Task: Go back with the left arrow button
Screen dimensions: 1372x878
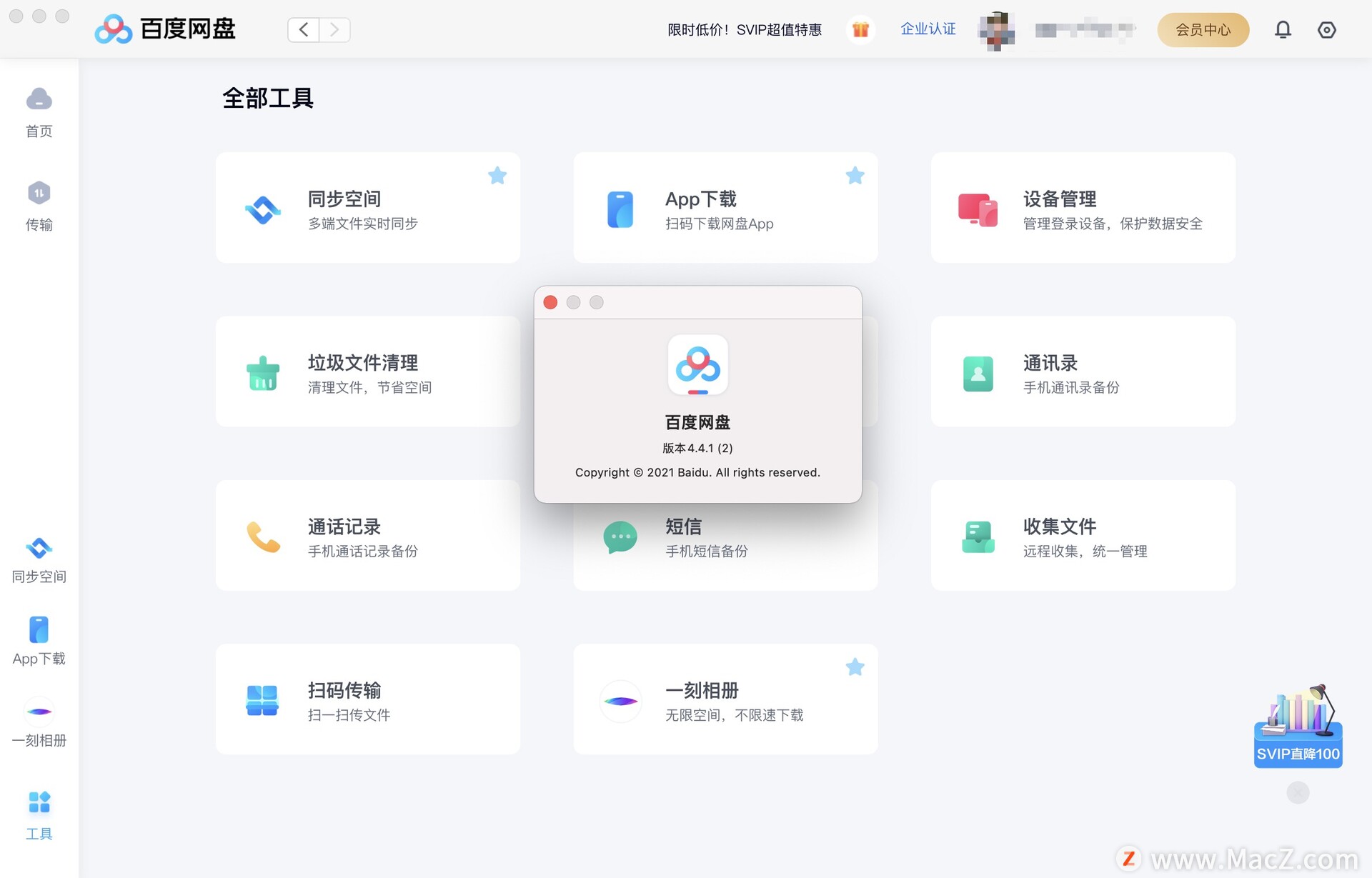Action: 304,29
